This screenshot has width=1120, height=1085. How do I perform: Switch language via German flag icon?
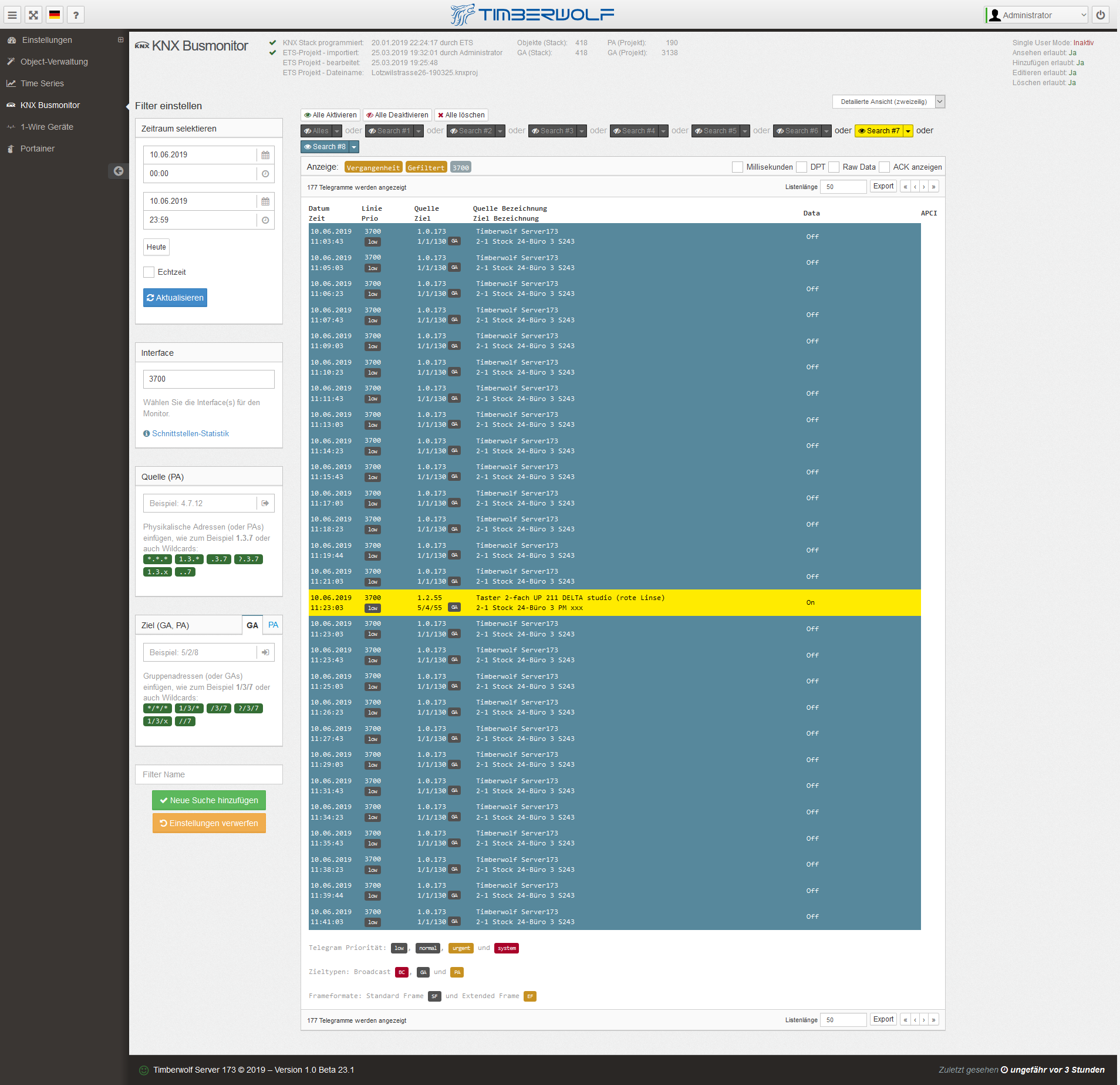point(55,15)
